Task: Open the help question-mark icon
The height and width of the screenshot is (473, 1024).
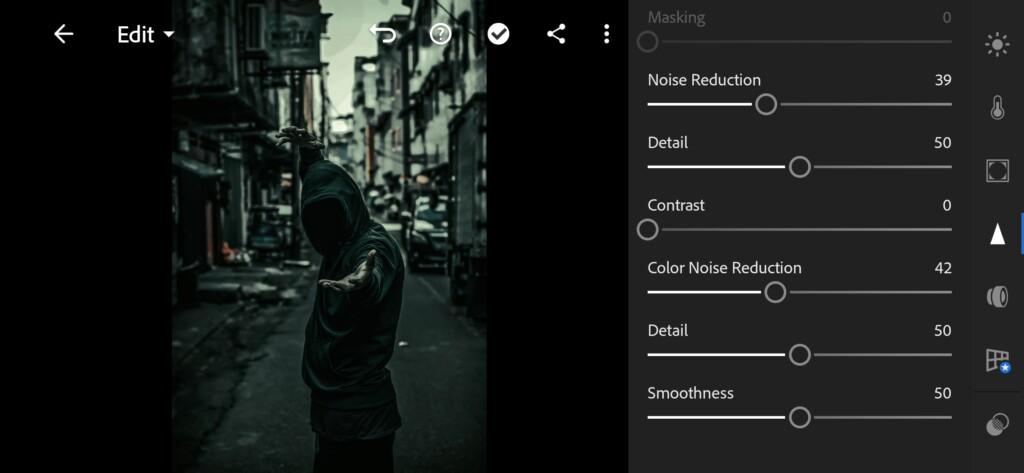Action: [x=440, y=34]
